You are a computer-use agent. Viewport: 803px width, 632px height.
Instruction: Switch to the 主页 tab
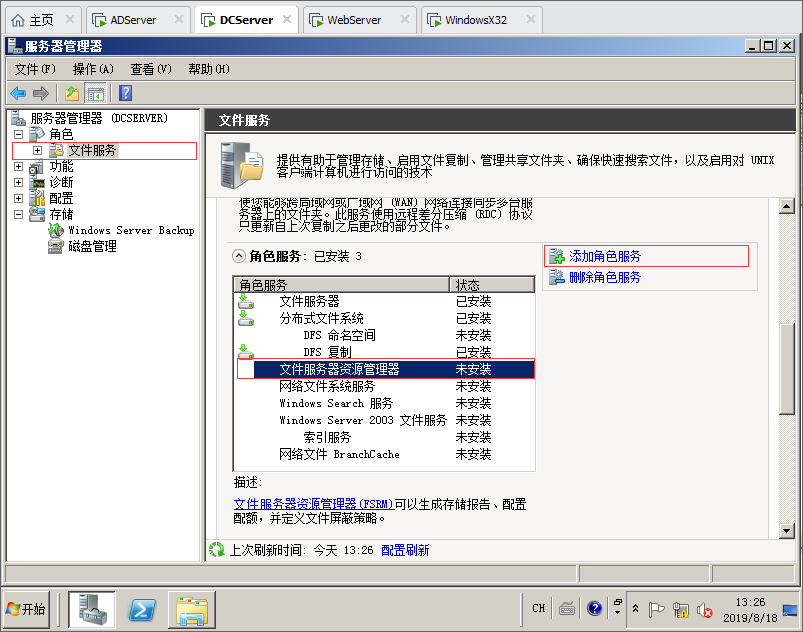point(41,20)
